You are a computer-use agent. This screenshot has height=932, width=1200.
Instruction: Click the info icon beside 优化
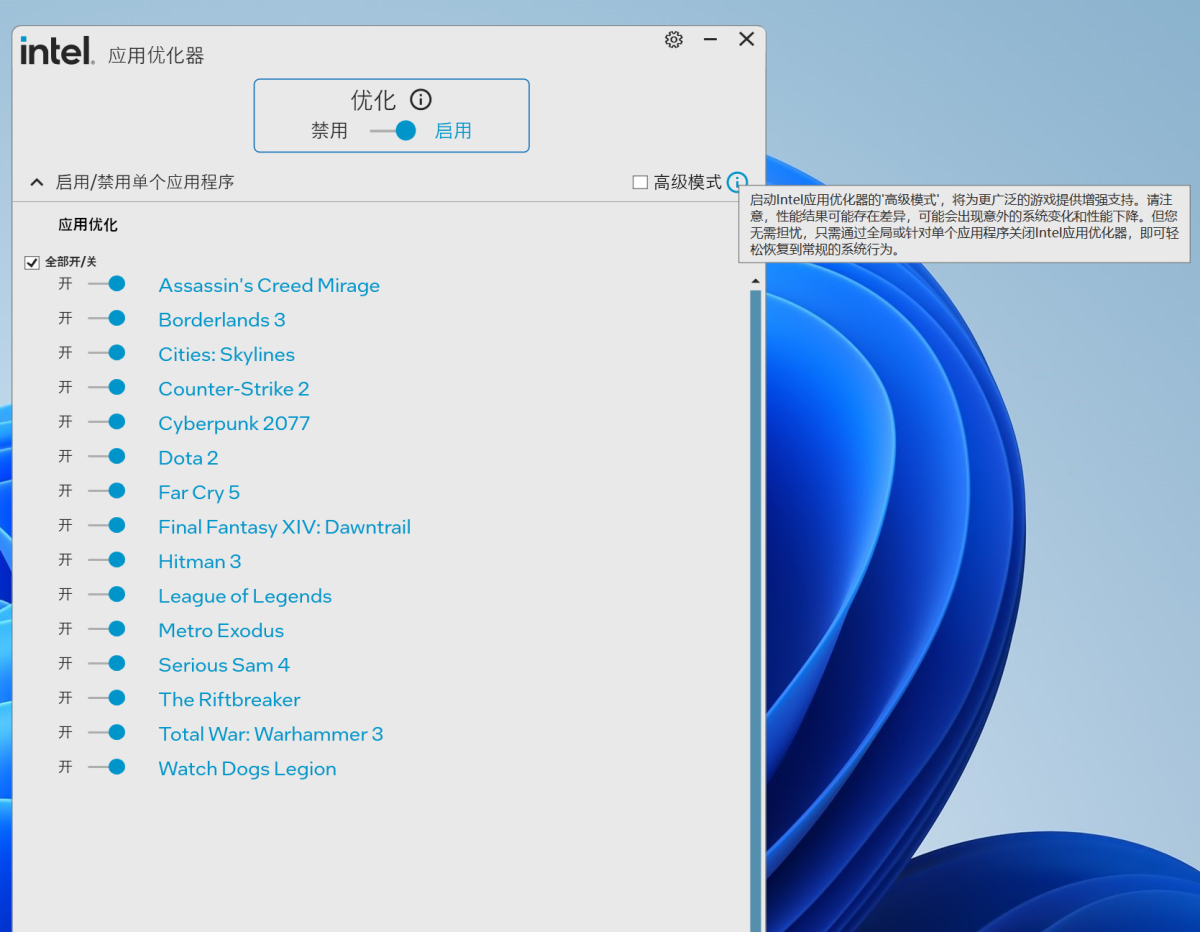421,100
